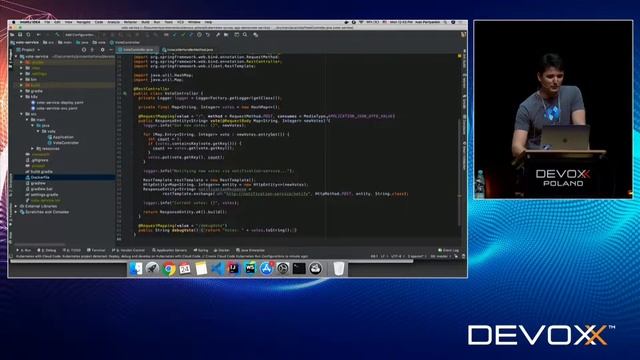Viewport: 640px width, 360px height.
Task: Open the Terminal tool window button
Action: coord(96,250)
